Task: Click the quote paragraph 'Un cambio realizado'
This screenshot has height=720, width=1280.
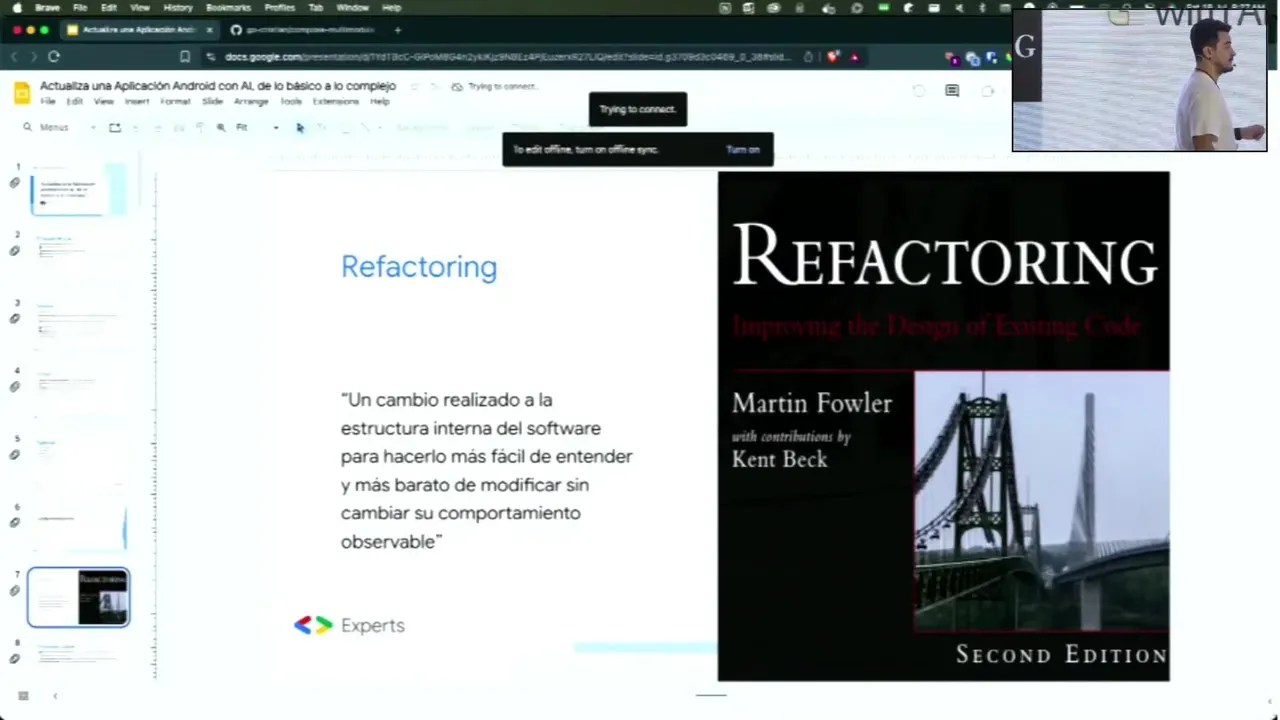Action: [486, 470]
